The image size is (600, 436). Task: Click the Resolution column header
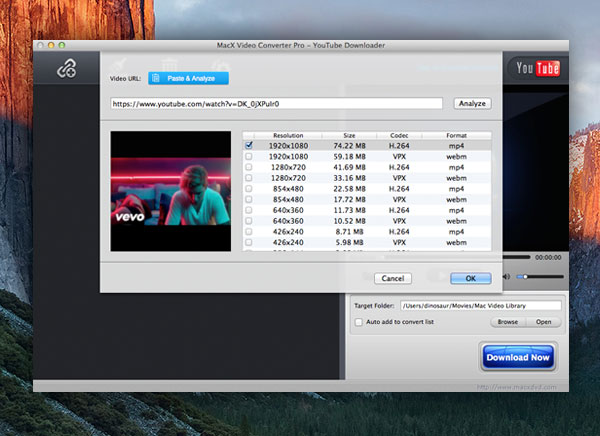coord(288,135)
